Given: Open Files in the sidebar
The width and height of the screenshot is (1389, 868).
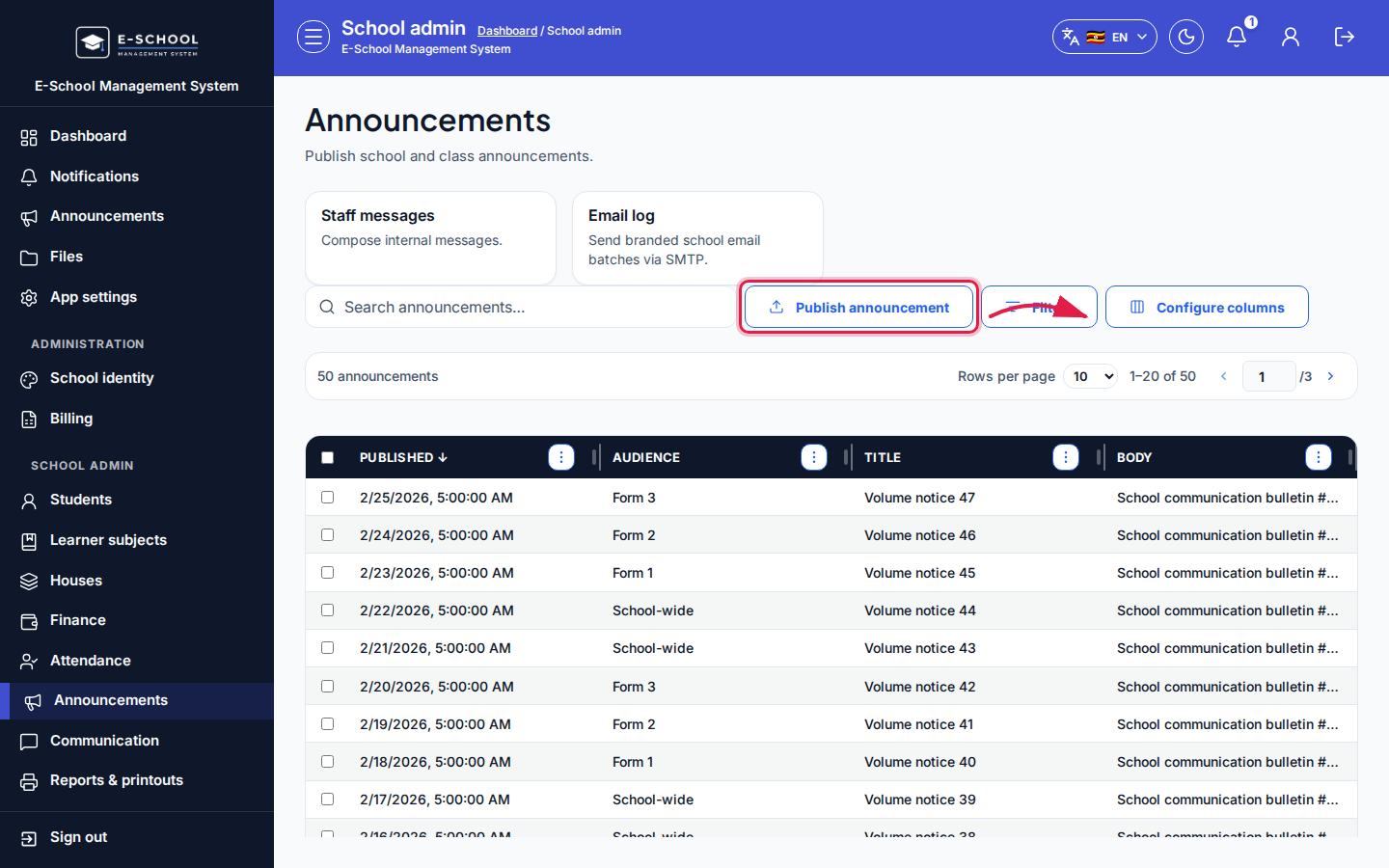Looking at the screenshot, I should 137,257.
